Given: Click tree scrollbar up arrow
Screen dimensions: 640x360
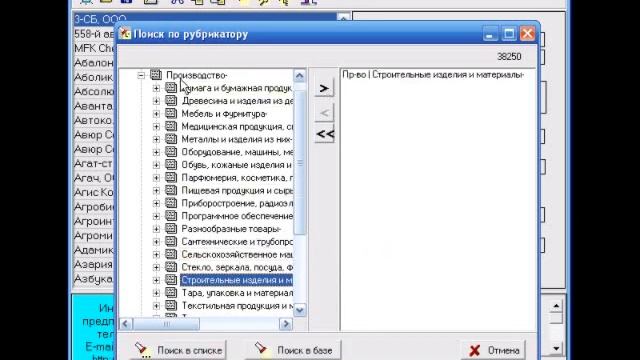Looking at the screenshot, I should point(299,76).
